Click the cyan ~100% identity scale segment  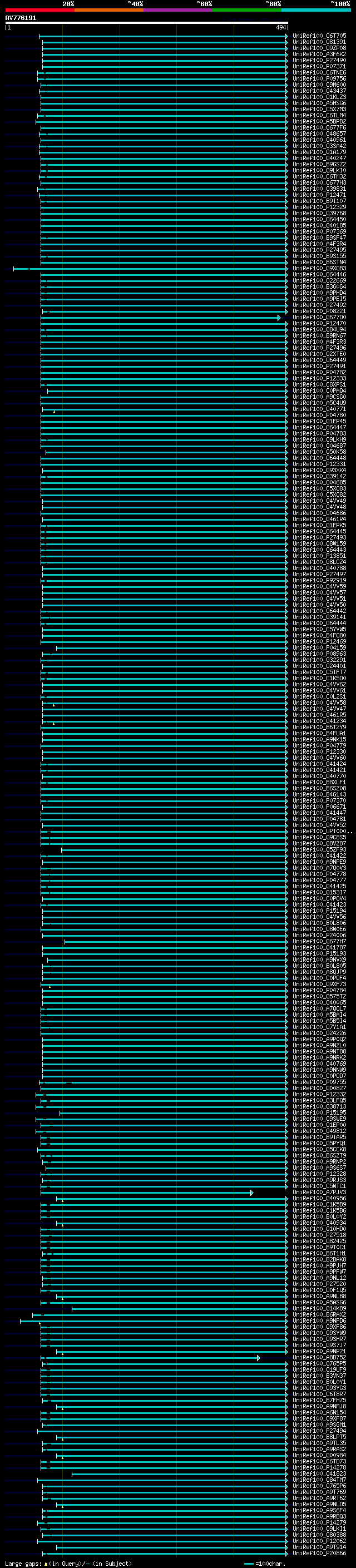point(317,10)
